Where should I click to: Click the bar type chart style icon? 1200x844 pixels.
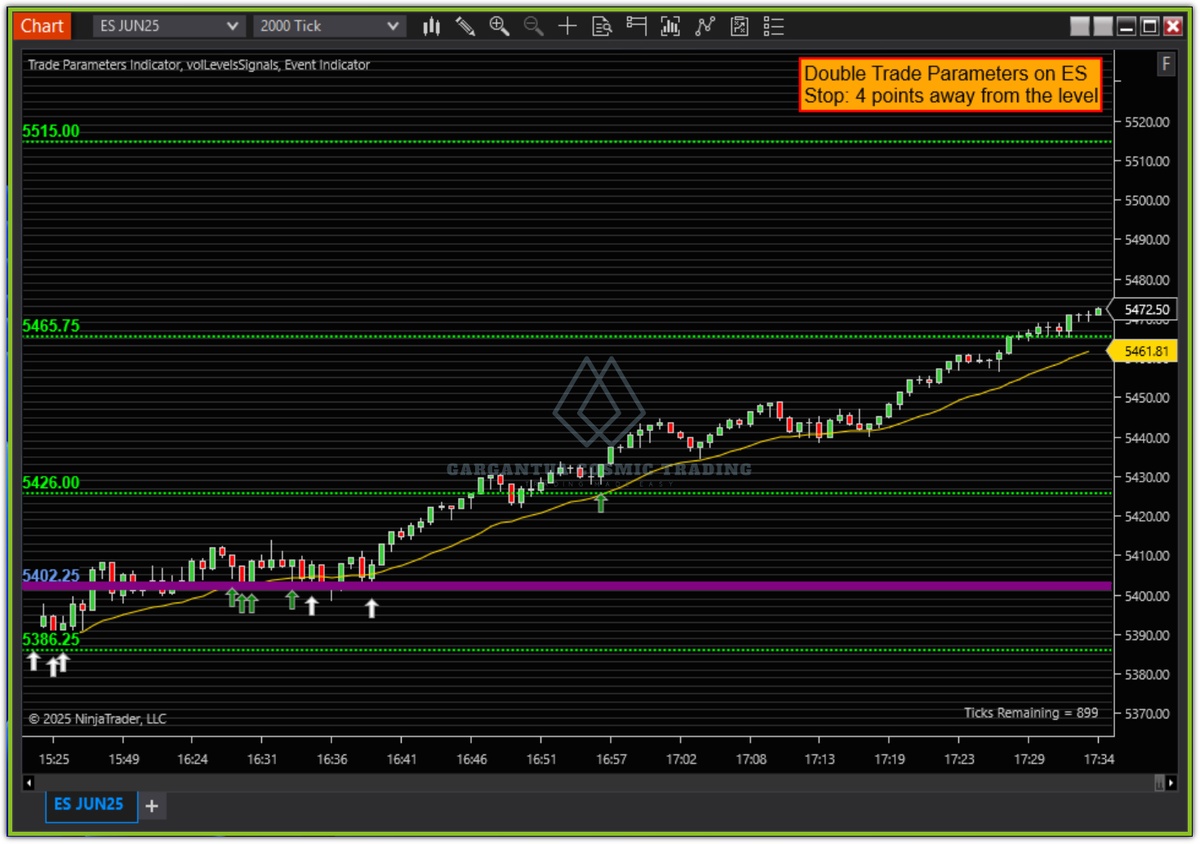coord(431,27)
